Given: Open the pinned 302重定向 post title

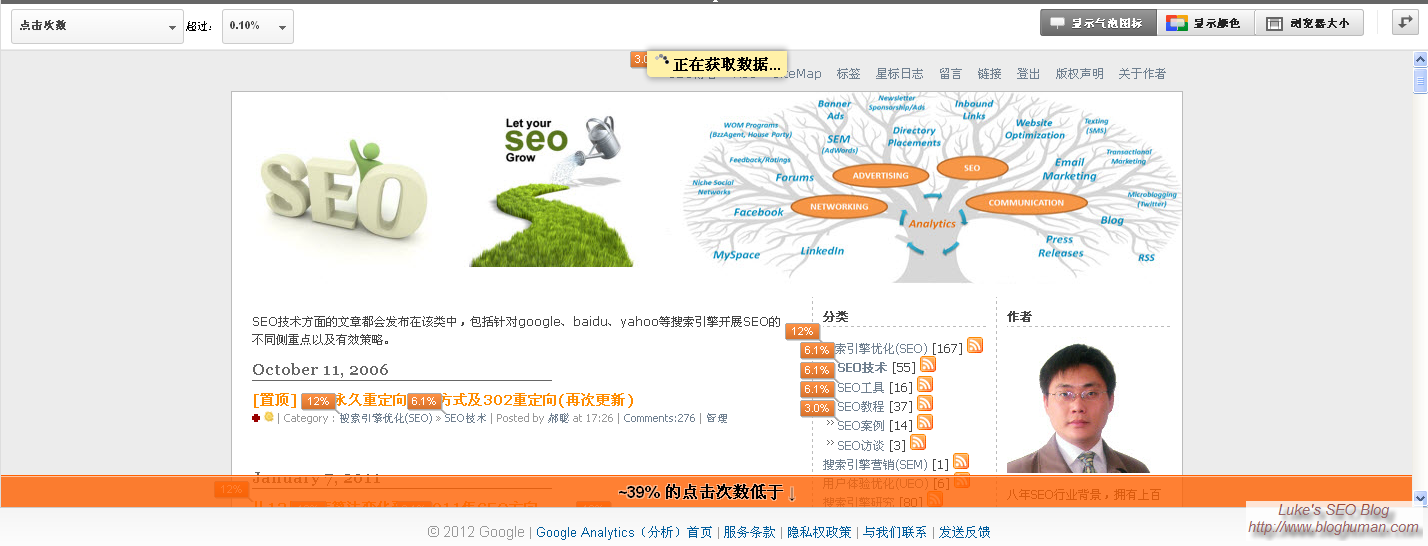Looking at the screenshot, I should point(443,400).
